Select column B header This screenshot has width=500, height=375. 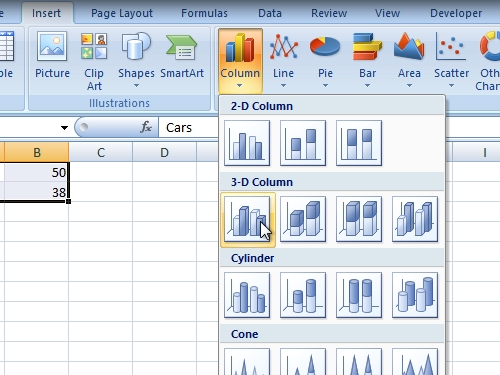(x=37, y=153)
